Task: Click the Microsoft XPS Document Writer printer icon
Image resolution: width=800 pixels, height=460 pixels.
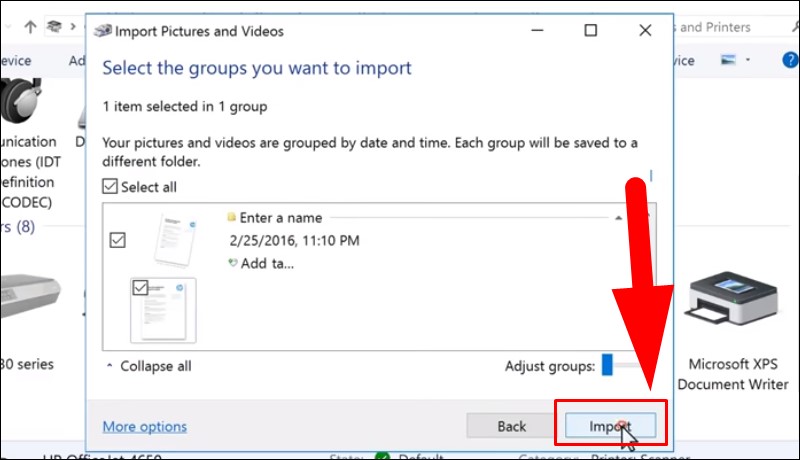Action: point(731,298)
